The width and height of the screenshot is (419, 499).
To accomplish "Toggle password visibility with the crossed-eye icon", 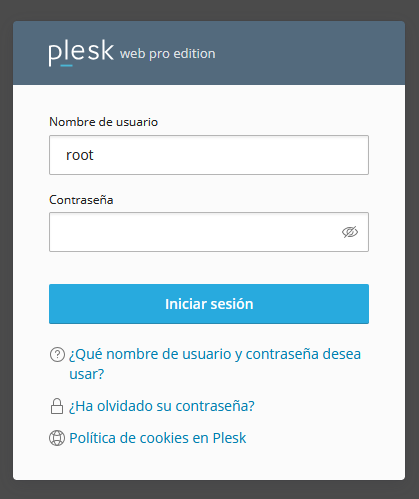I will (x=350, y=232).
